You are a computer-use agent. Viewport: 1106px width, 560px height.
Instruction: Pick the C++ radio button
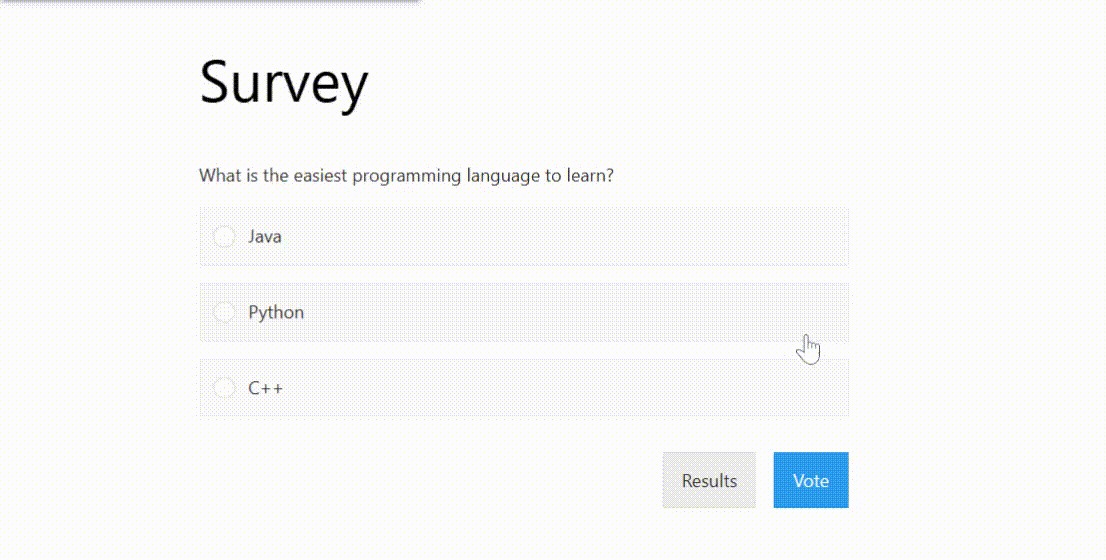(224, 388)
